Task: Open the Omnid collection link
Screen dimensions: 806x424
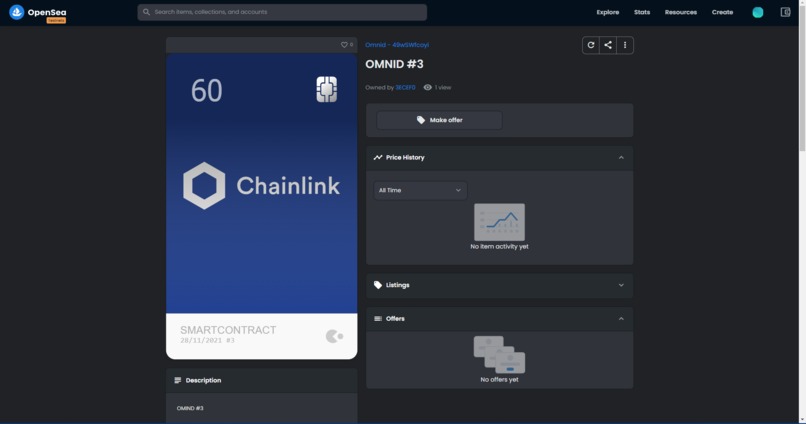Action: click(397, 45)
